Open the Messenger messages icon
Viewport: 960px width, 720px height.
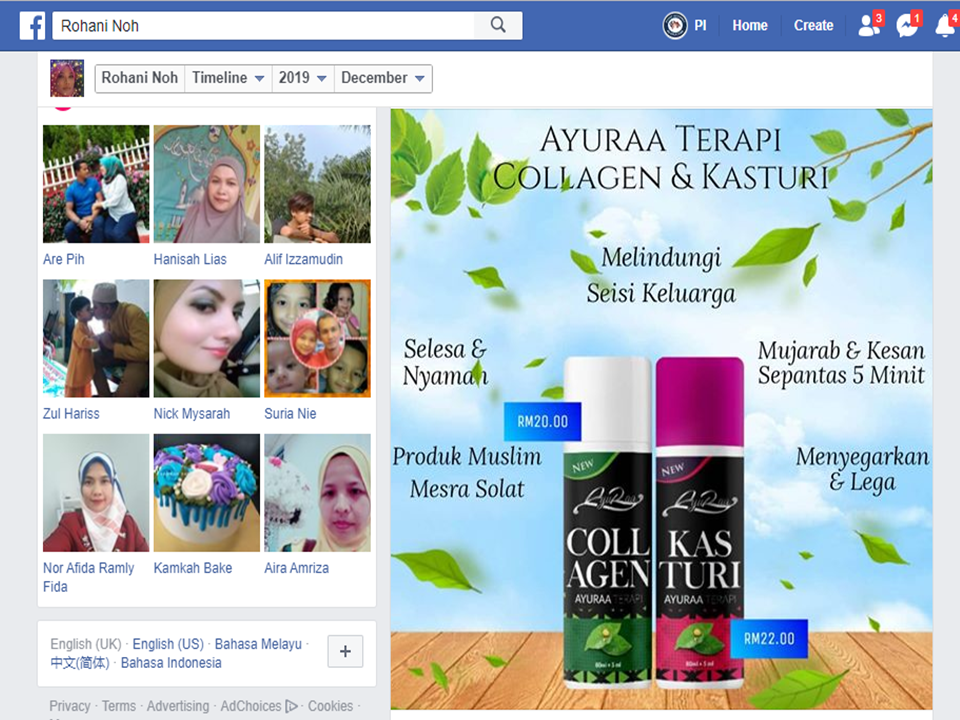coord(907,26)
